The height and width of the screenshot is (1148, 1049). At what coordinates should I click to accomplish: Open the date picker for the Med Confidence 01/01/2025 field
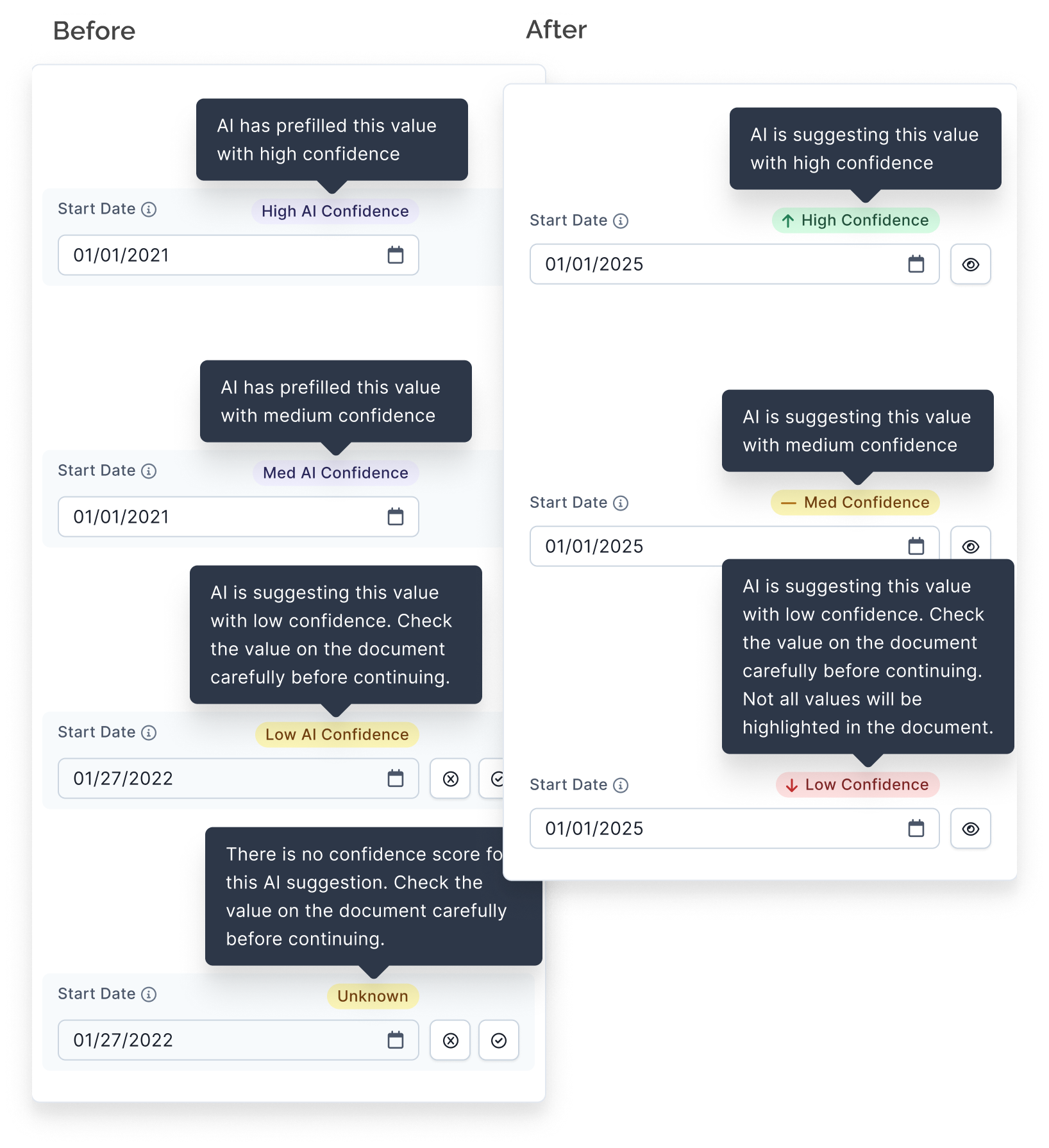pyautogui.click(x=916, y=546)
